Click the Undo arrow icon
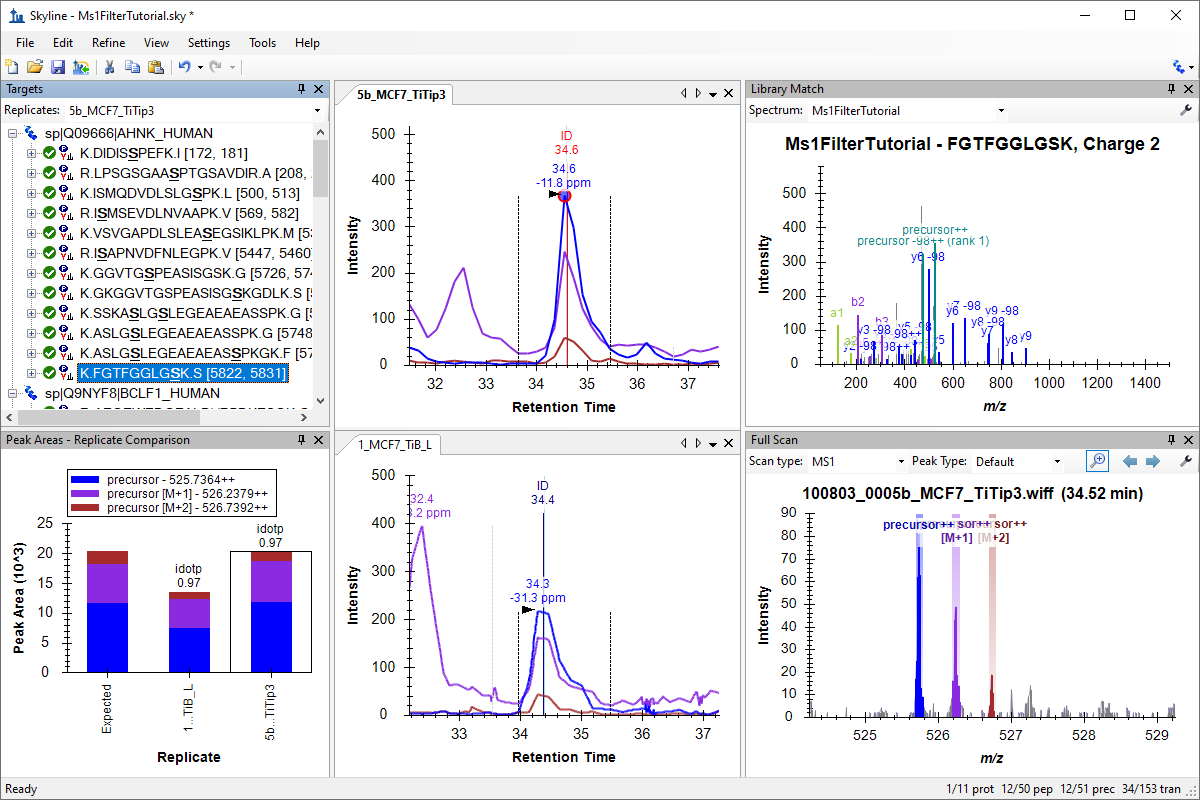 point(184,67)
